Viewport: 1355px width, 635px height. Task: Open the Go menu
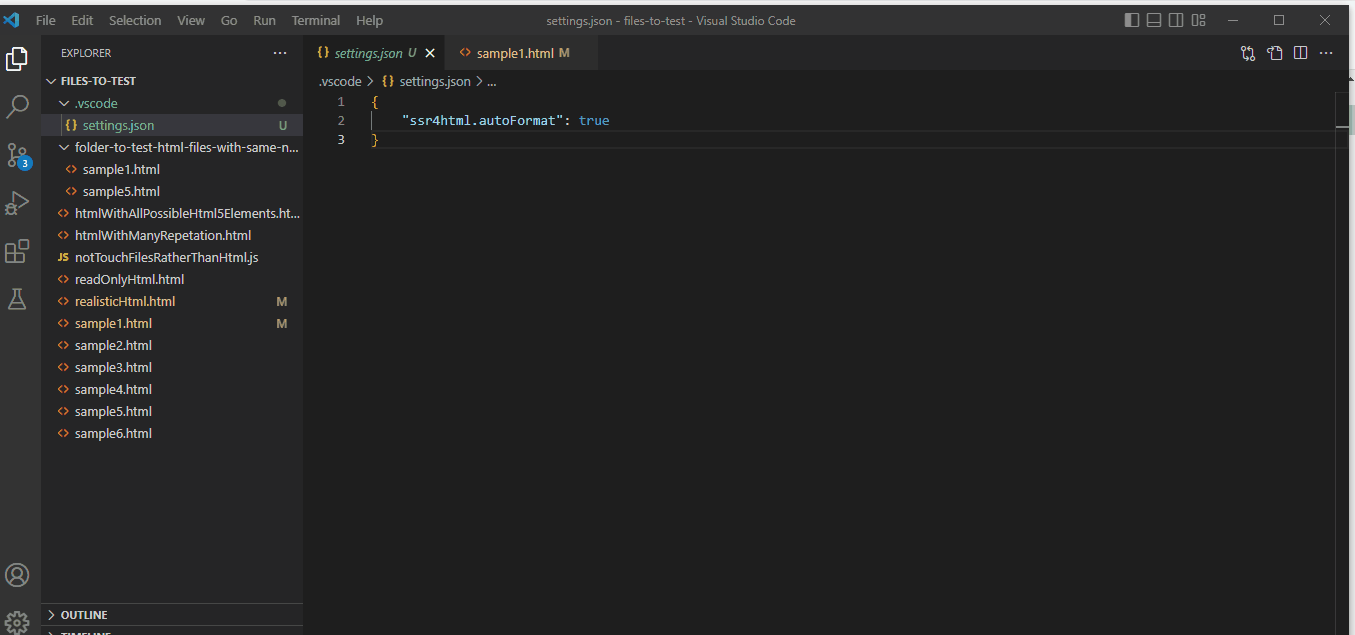(x=229, y=20)
